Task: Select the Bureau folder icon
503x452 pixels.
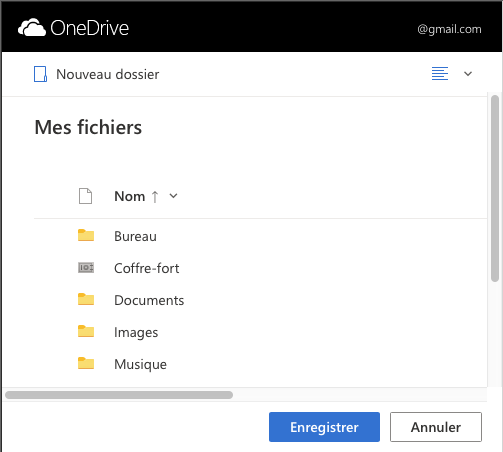Action: 86,235
